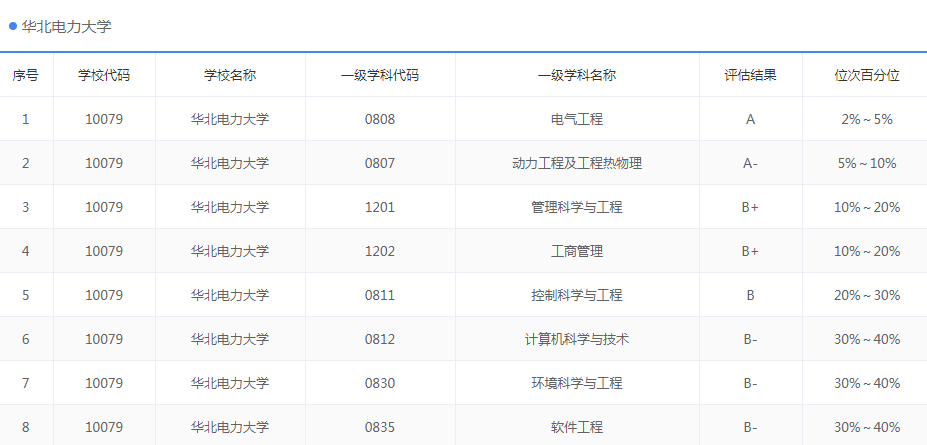Click the blue dot before 华北电力大学 title

13,26
